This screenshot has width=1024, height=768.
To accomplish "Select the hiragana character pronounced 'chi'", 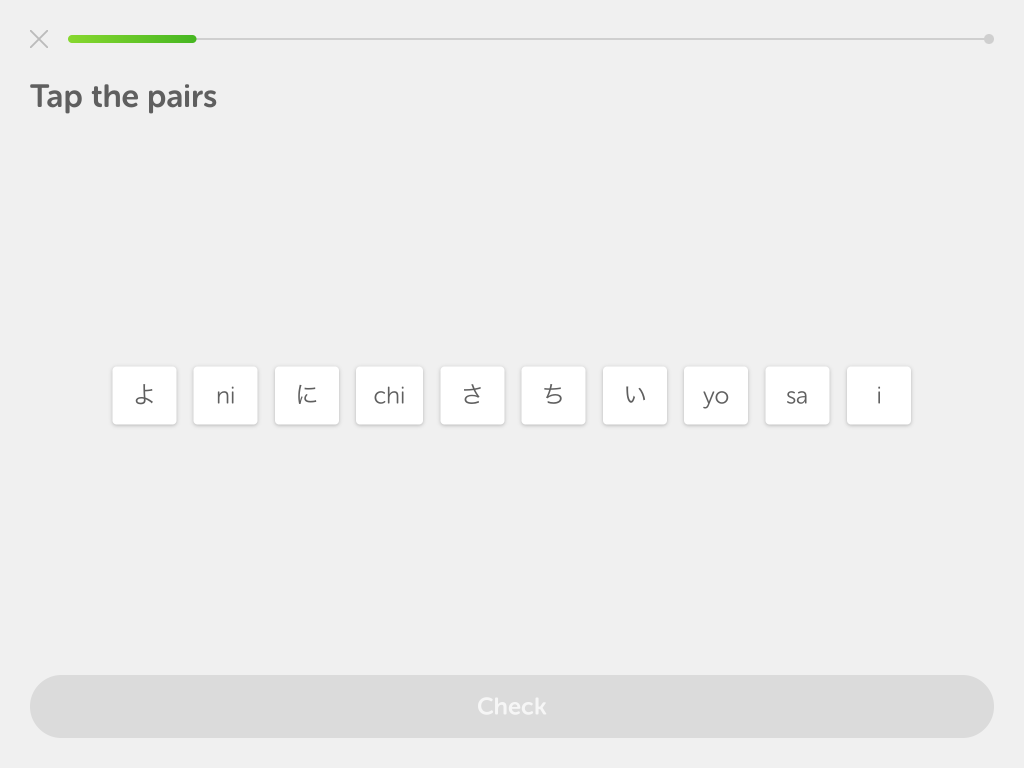I will coord(553,395).
